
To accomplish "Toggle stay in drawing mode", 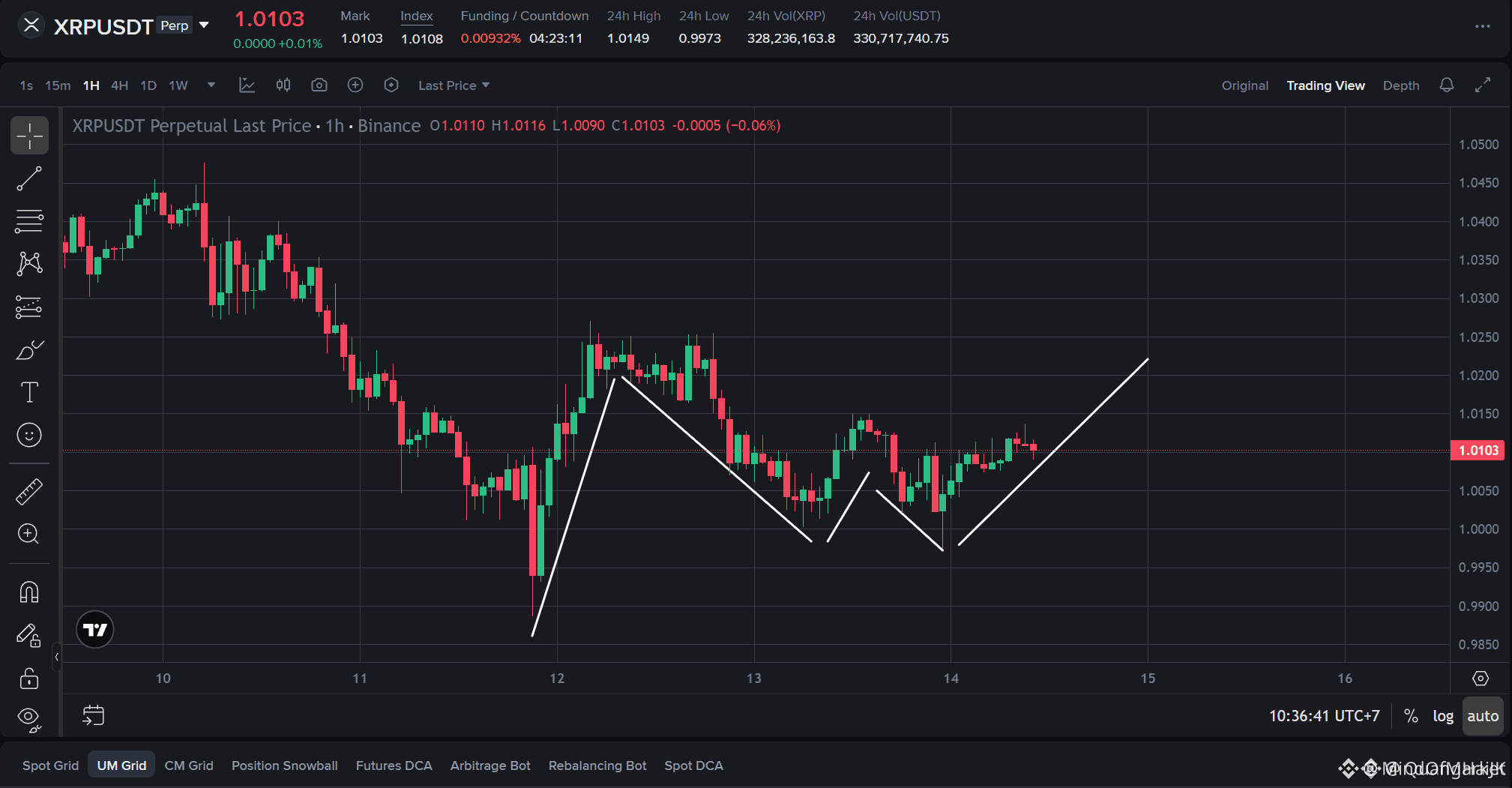I will [x=29, y=636].
